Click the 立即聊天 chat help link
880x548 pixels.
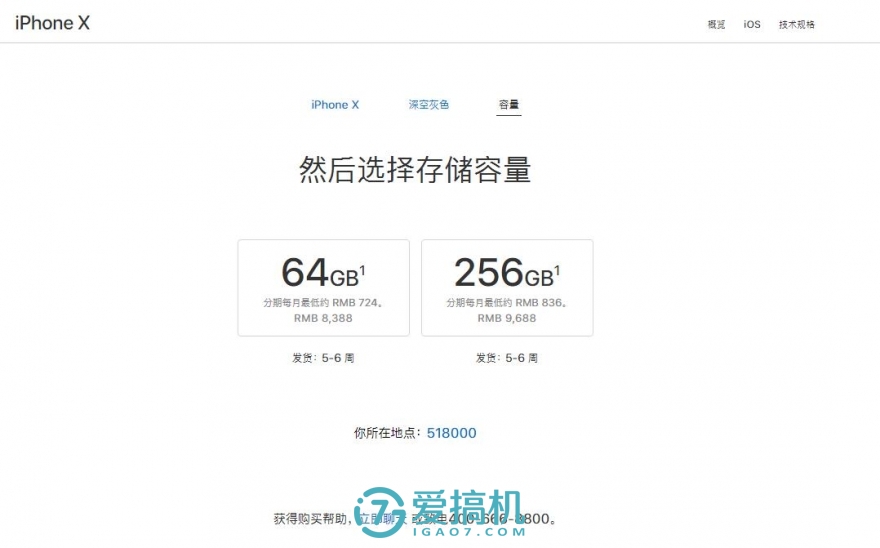tap(383, 519)
